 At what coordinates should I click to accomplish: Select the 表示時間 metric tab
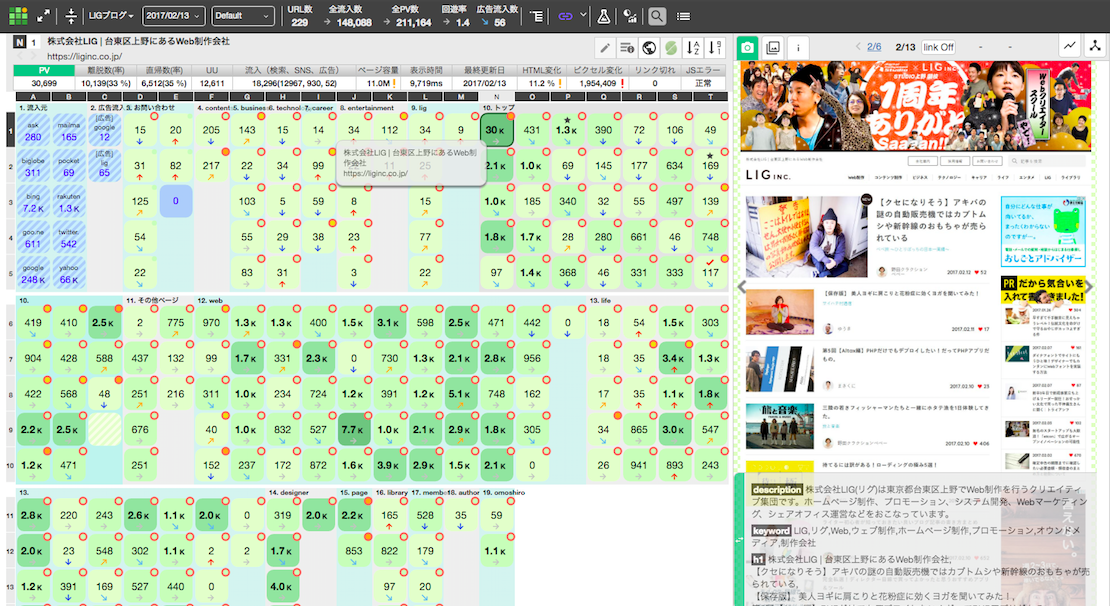coord(425,70)
